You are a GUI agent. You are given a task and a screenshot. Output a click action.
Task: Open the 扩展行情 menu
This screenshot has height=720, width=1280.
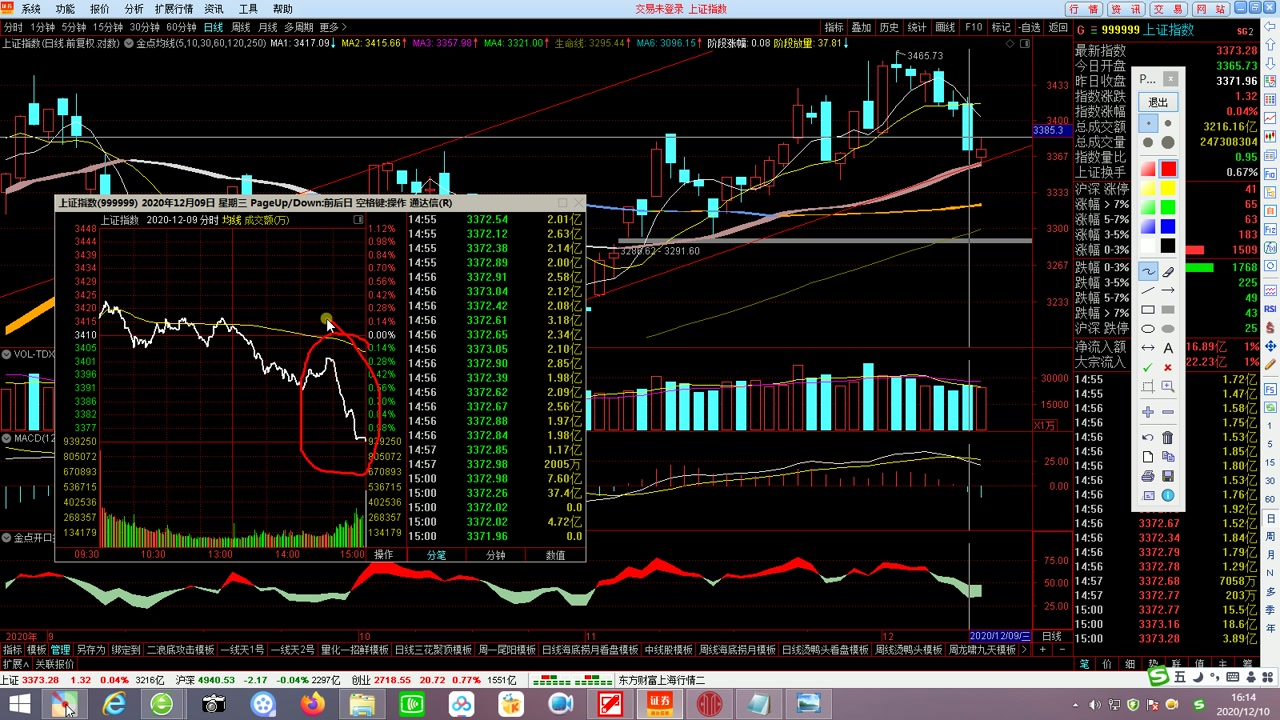[x=174, y=9]
